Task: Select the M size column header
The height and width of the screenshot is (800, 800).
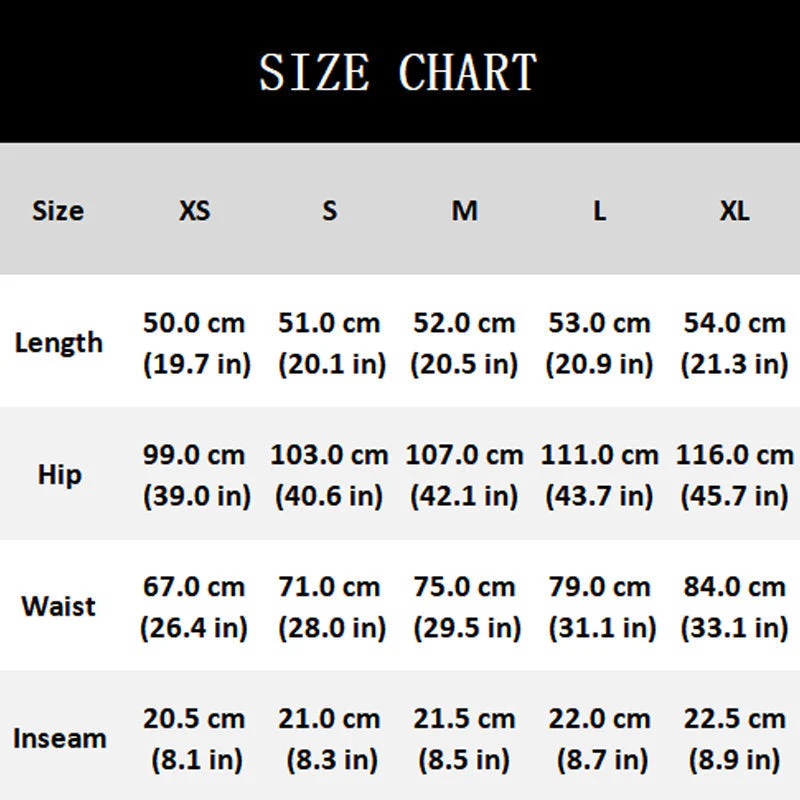Action: point(464,211)
